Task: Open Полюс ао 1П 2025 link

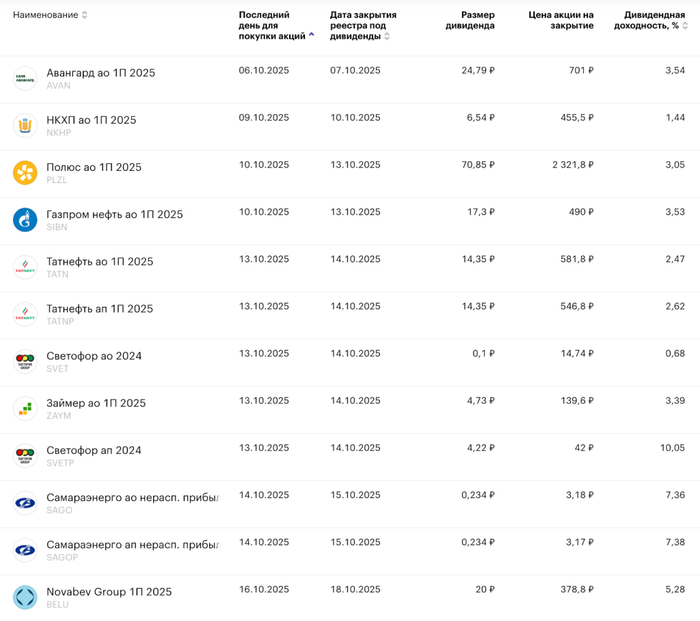Action: point(94,167)
